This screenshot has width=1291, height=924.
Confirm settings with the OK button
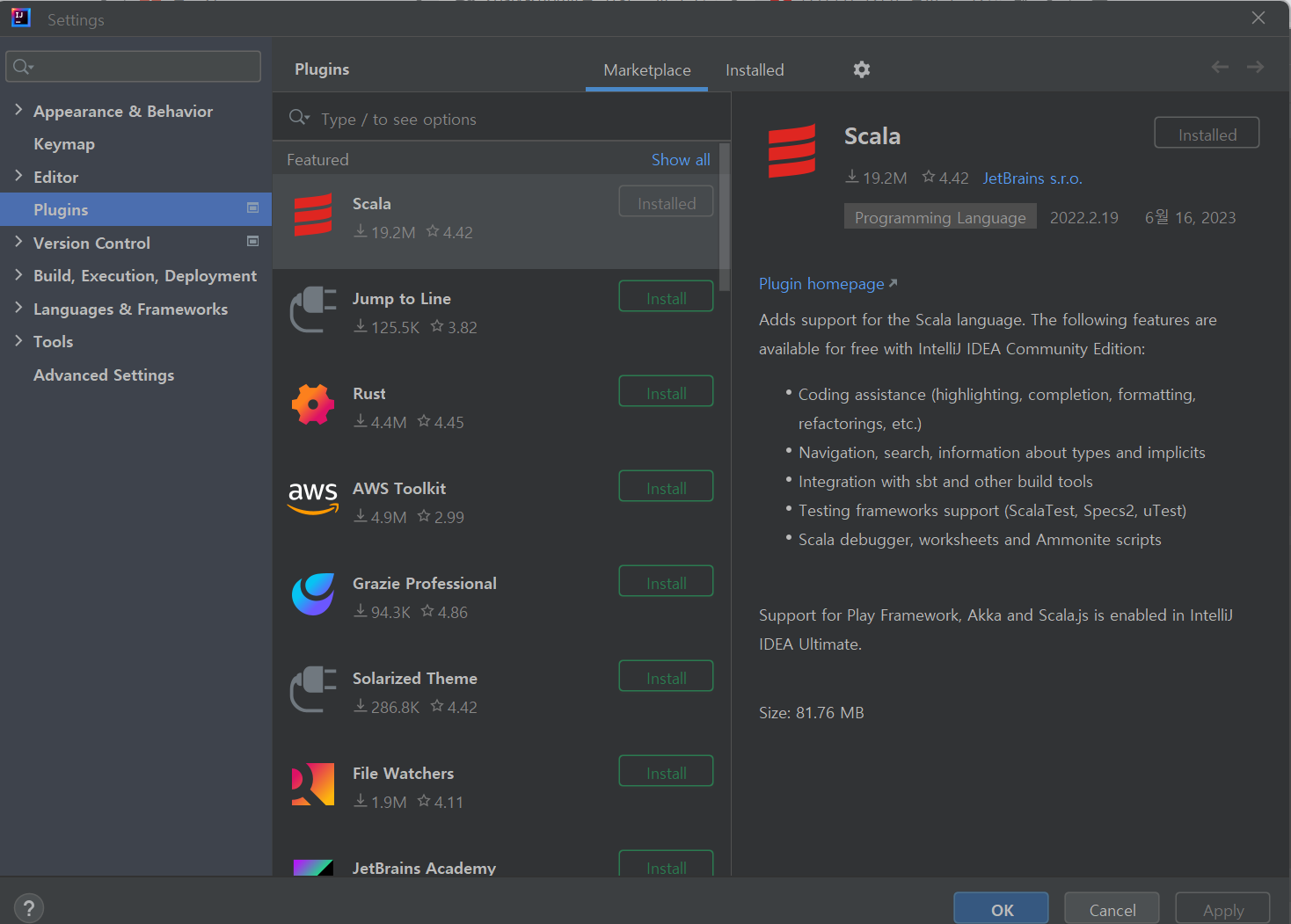coord(1001,909)
